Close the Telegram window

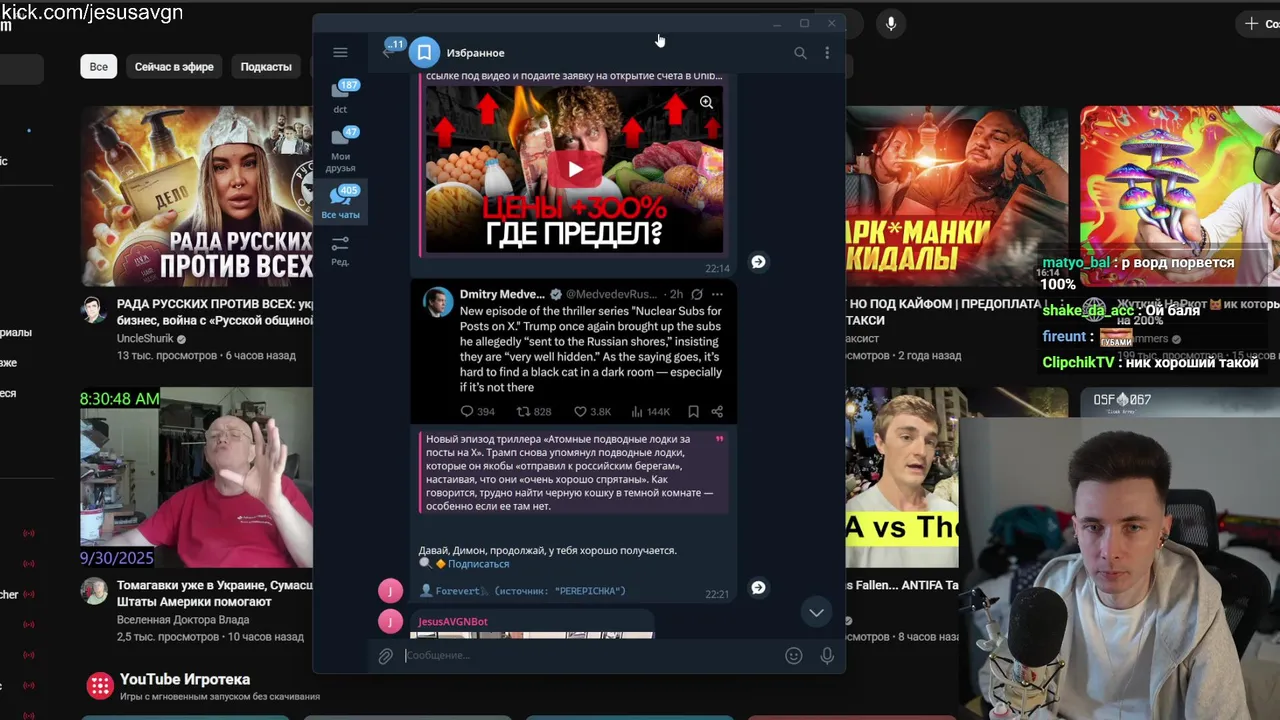[831, 23]
